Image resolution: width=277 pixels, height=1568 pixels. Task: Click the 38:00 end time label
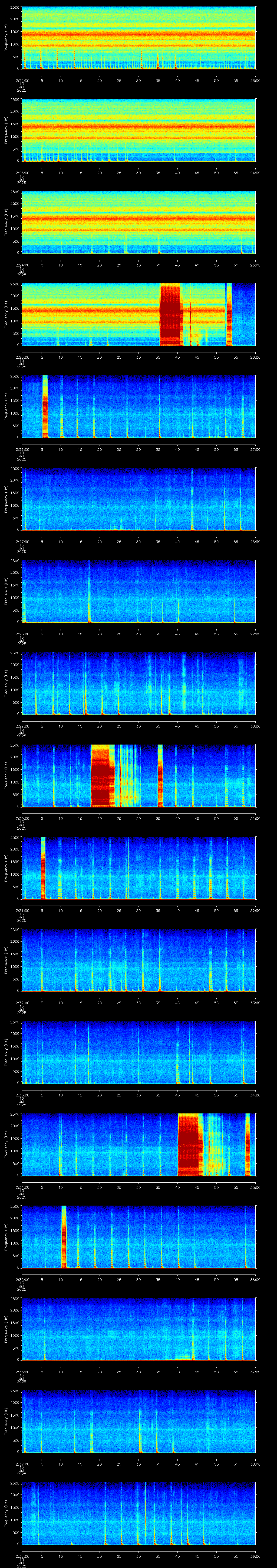point(255,1464)
